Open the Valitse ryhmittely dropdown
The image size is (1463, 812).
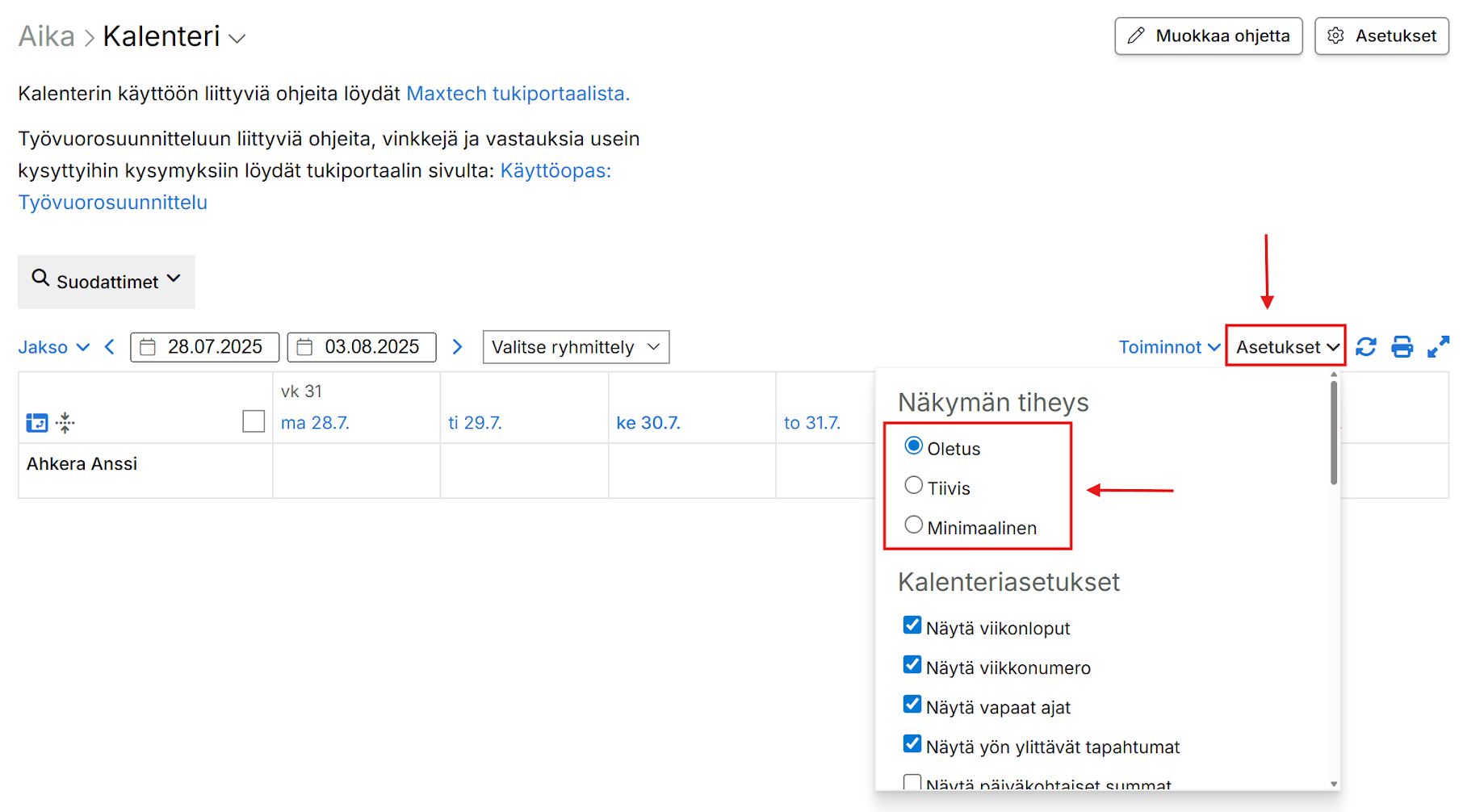576,347
